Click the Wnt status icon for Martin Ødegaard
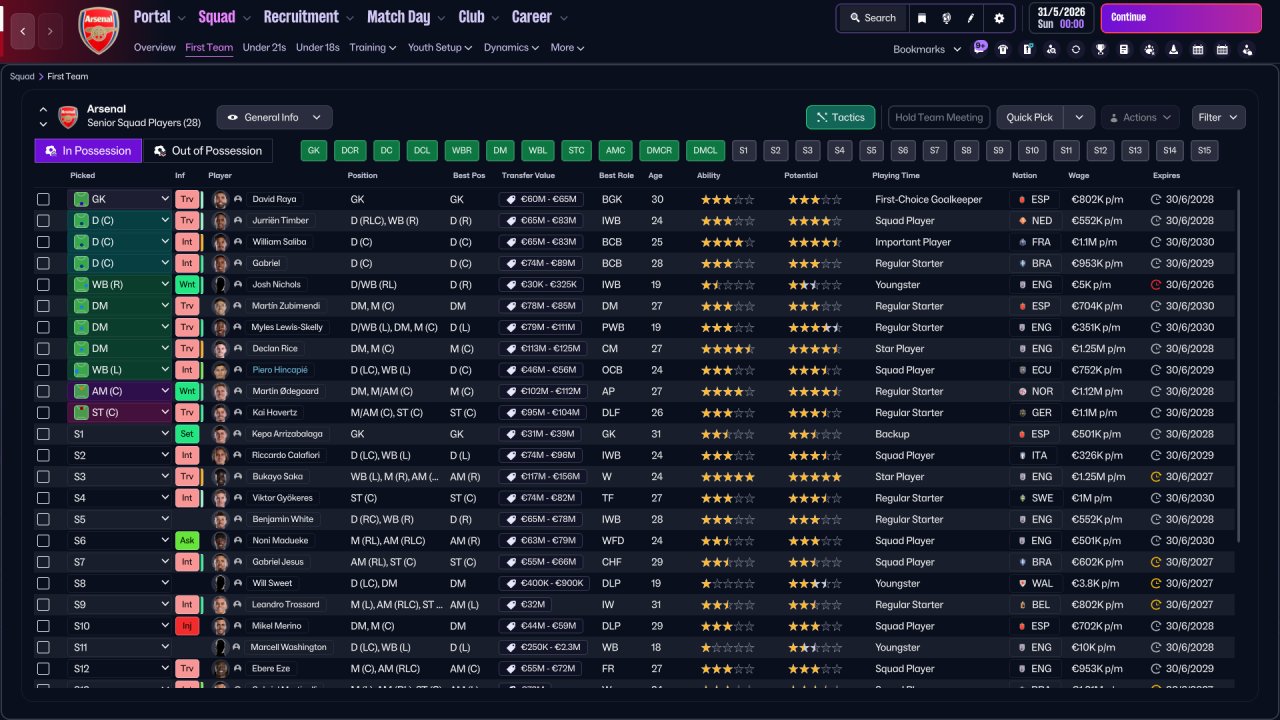The image size is (1280, 720). (x=186, y=391)
